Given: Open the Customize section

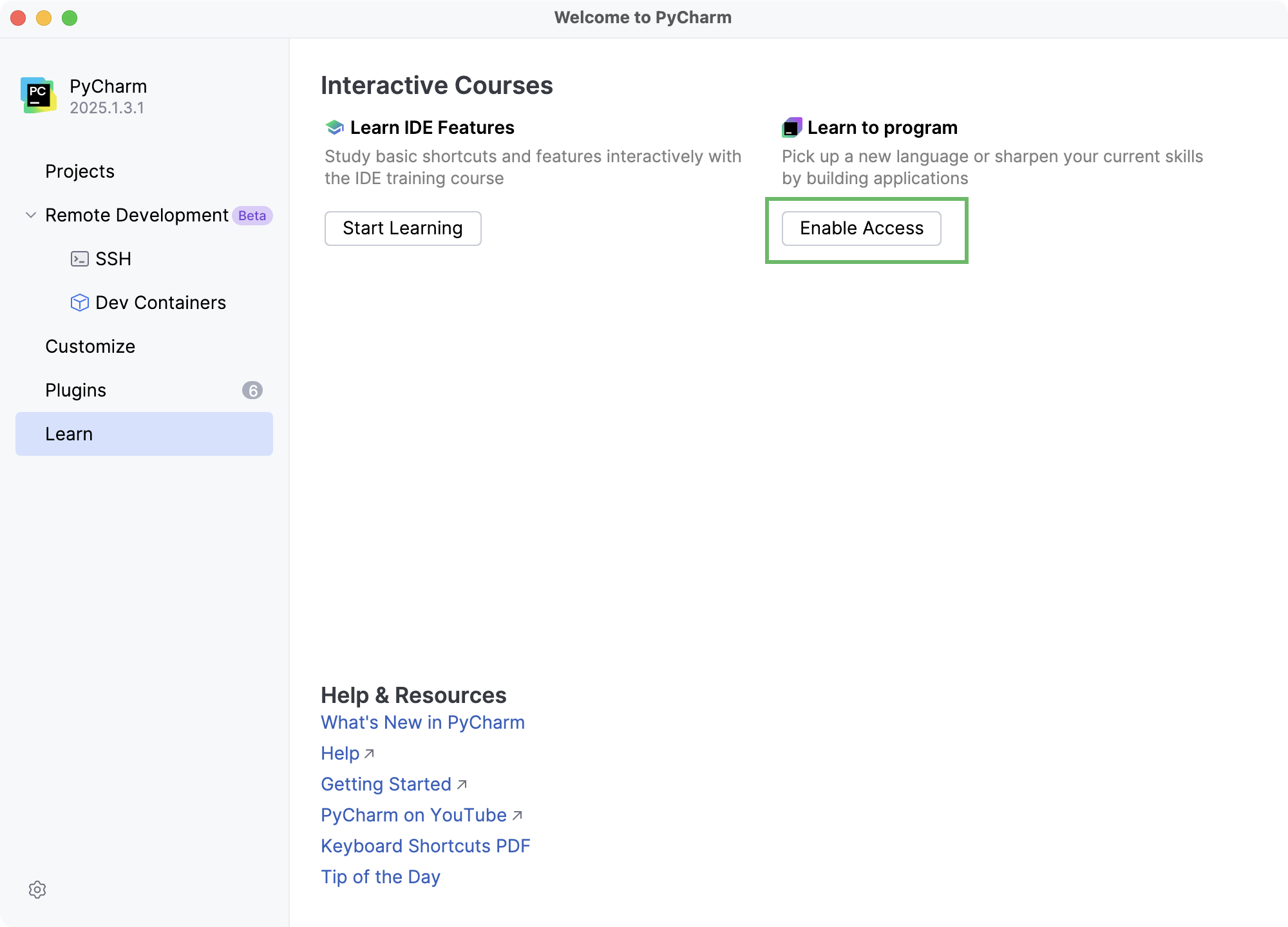Looking at the screenshot, I should [x=90, y=346].
